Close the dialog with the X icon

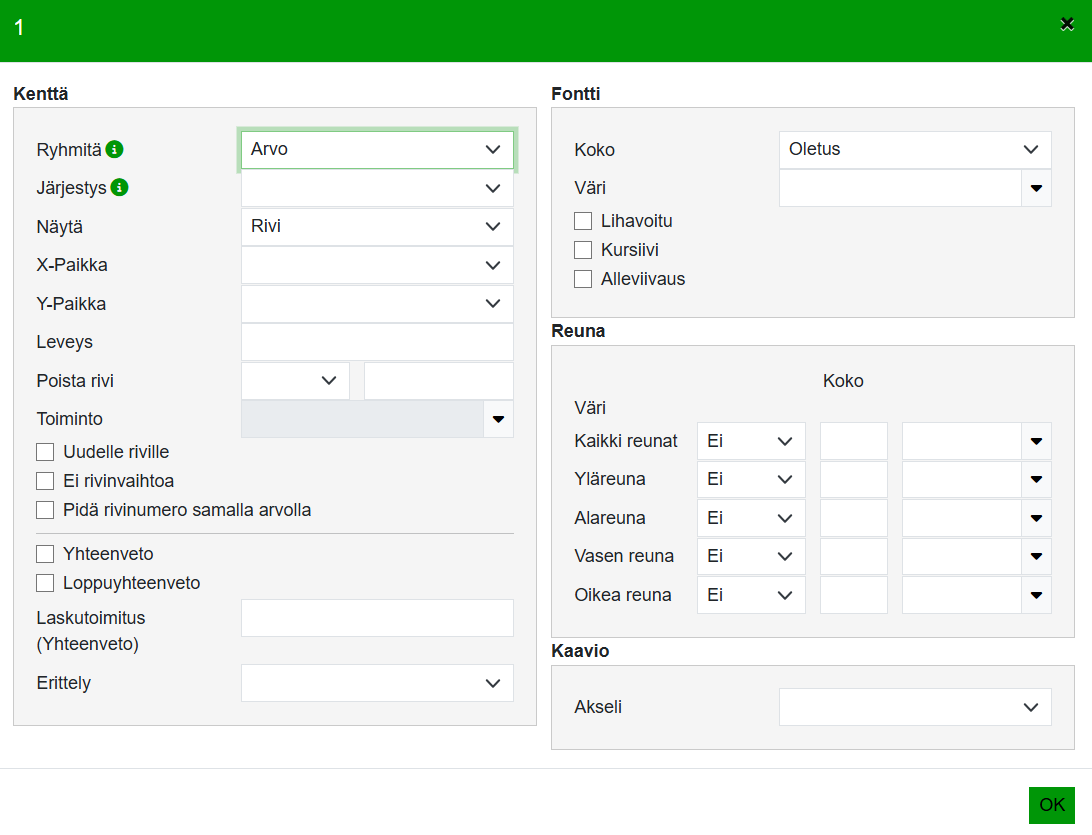1067,25
